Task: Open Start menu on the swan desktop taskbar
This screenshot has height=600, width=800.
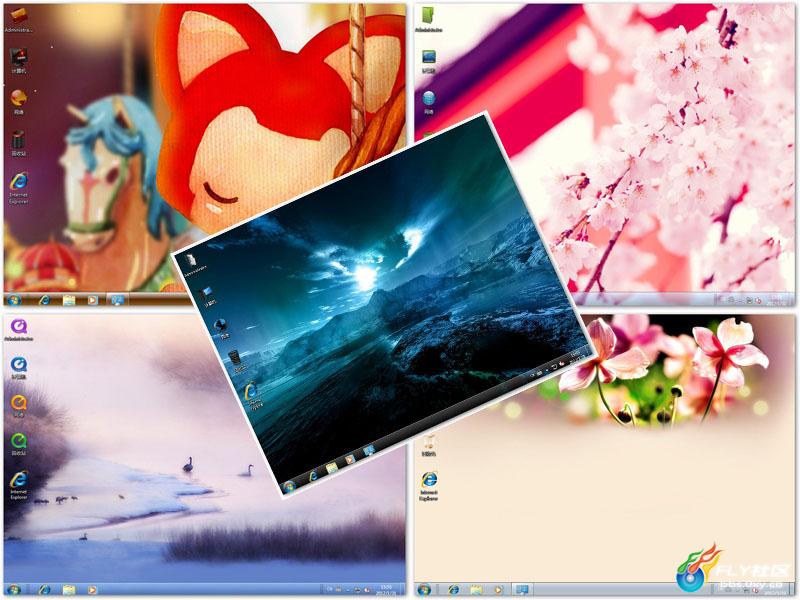Action: pos(14,590)
